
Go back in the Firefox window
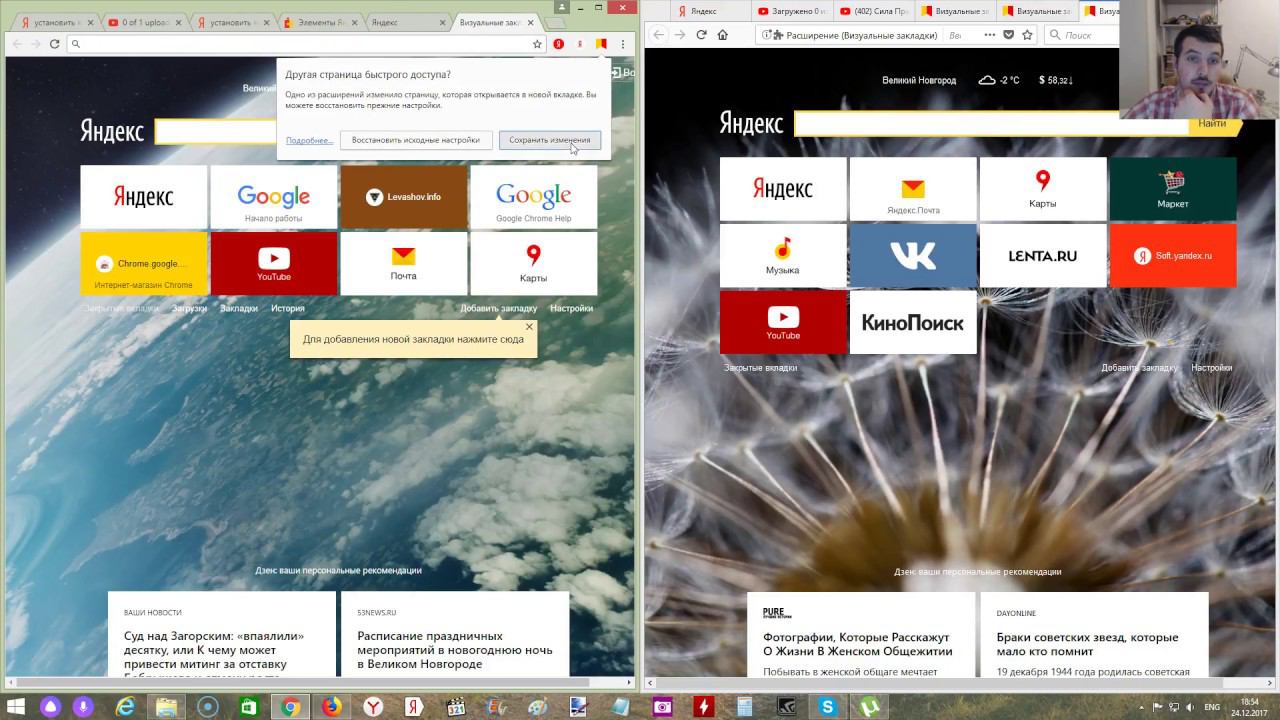click(657, 35)
